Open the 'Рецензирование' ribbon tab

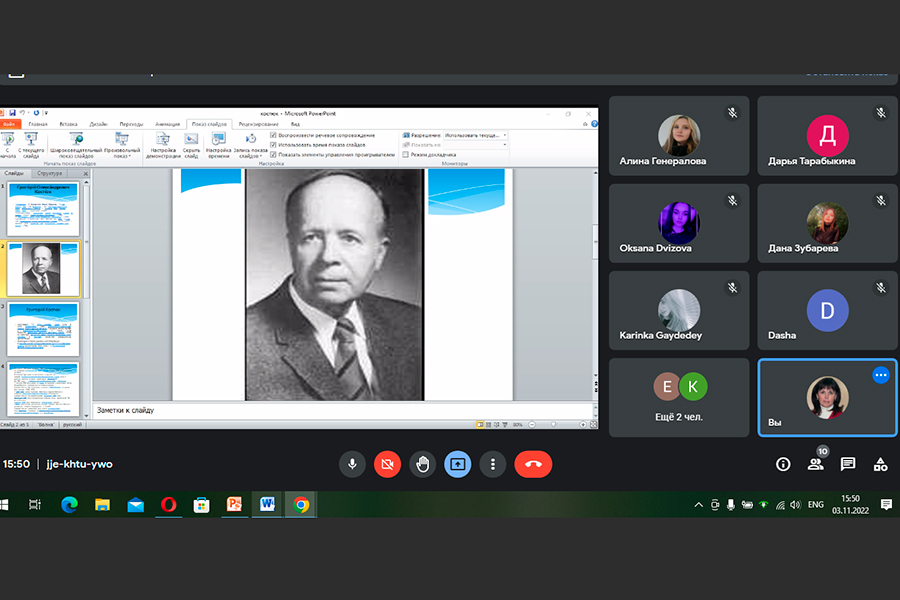pyautogui.click(x=258, y=124)
